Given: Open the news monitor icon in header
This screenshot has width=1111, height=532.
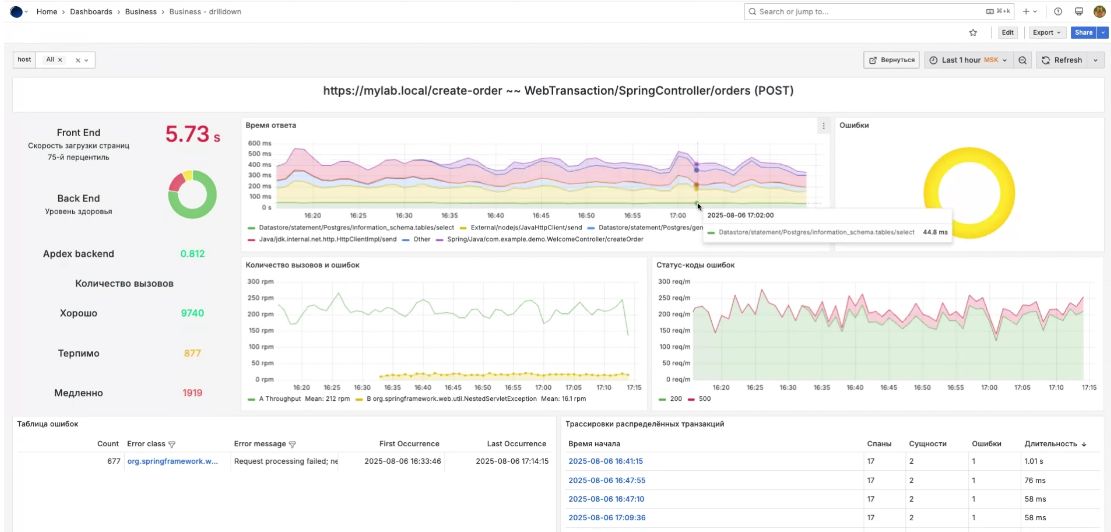Looking at the screenshot, I should 1079,11.
